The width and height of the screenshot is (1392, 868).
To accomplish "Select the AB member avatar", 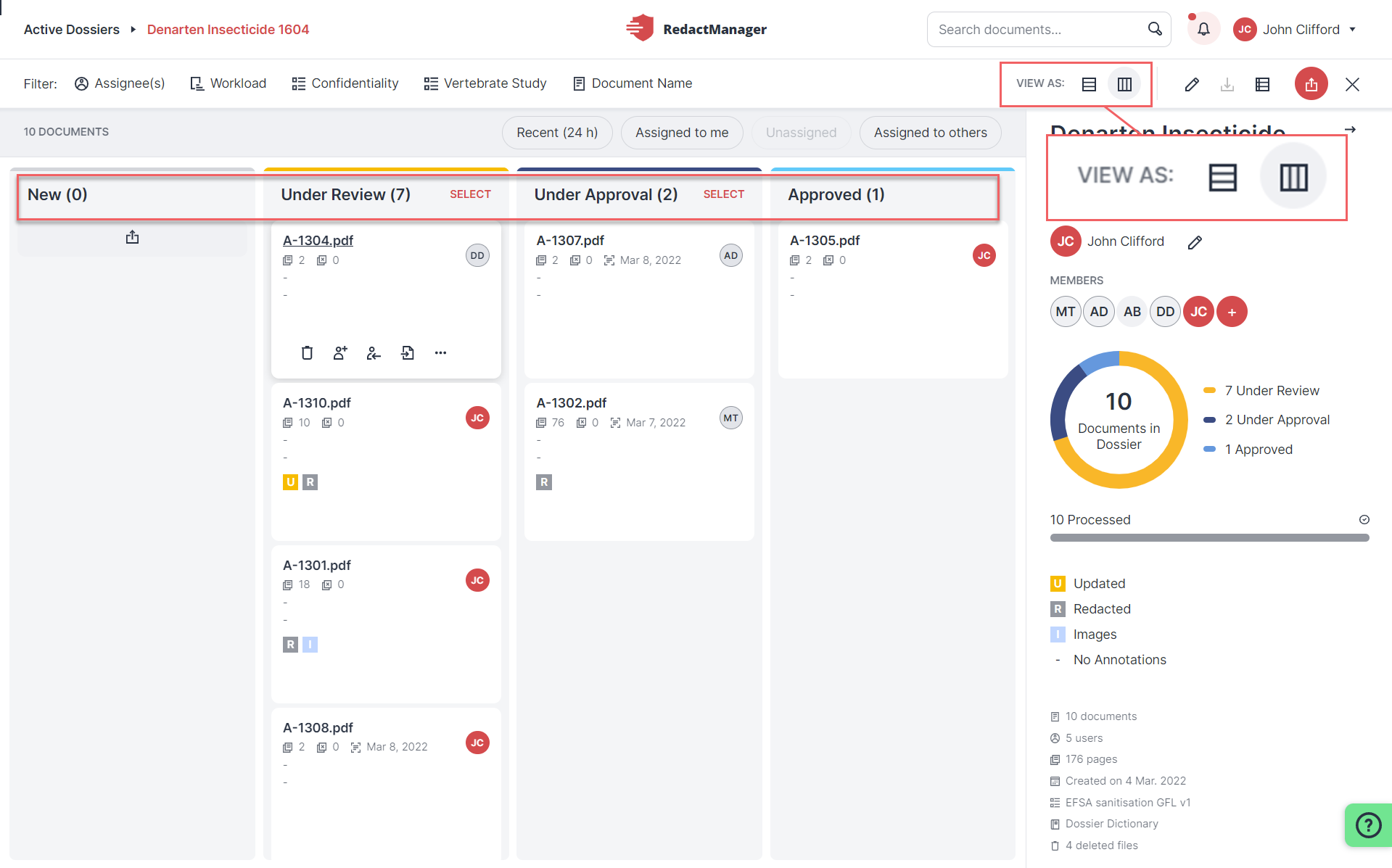I will pos(1132,312).
